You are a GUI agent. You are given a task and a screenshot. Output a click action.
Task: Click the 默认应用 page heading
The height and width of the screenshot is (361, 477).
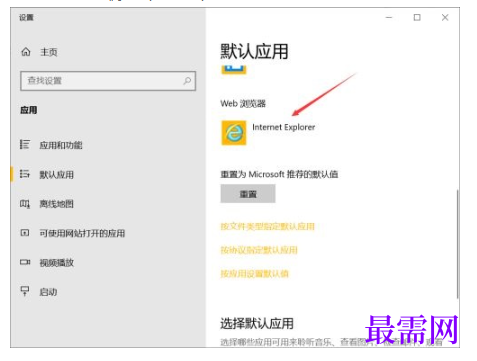coord(254,51)
